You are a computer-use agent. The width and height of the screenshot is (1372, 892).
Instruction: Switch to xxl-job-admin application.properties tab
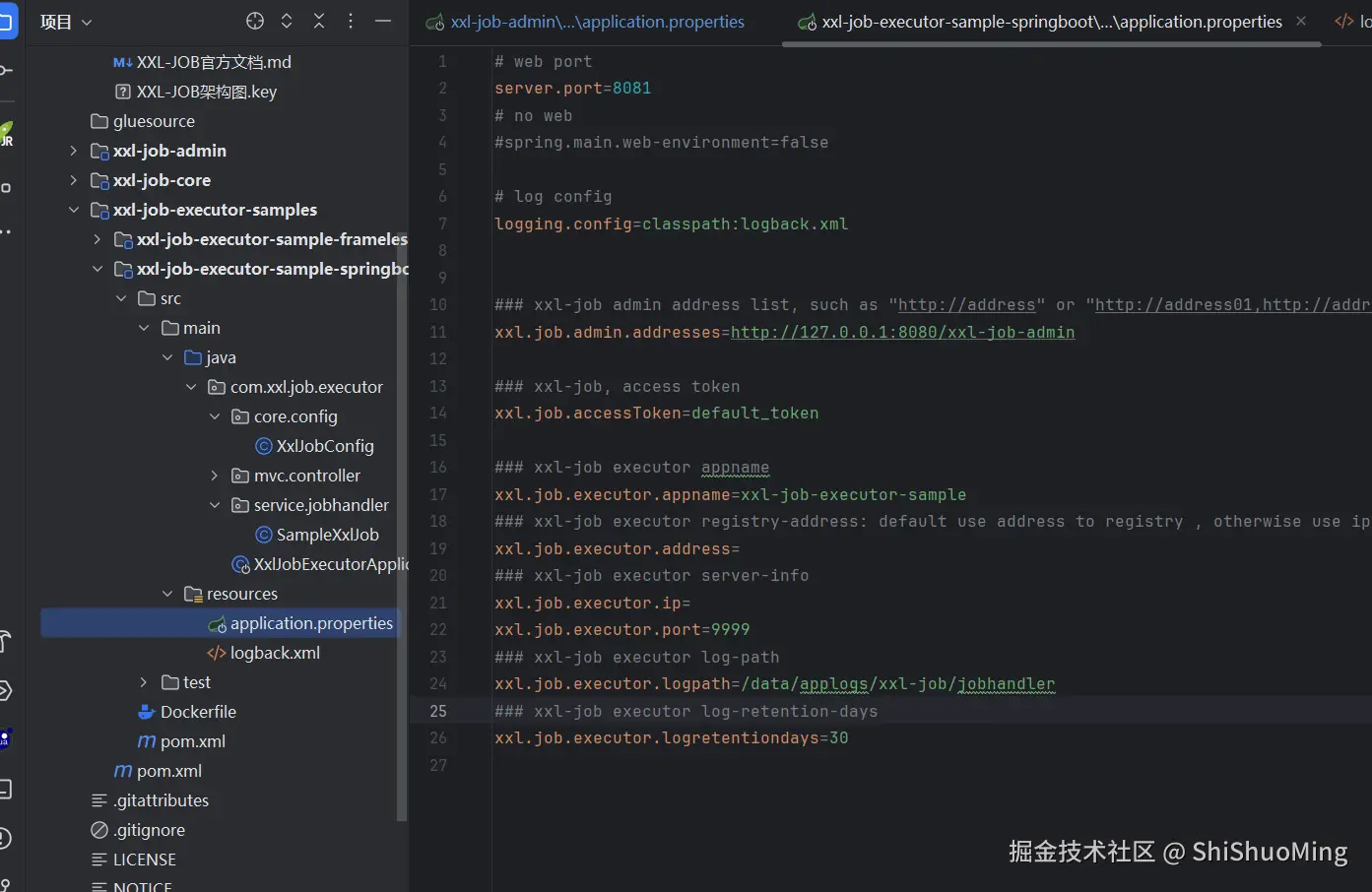pos(586,22)
